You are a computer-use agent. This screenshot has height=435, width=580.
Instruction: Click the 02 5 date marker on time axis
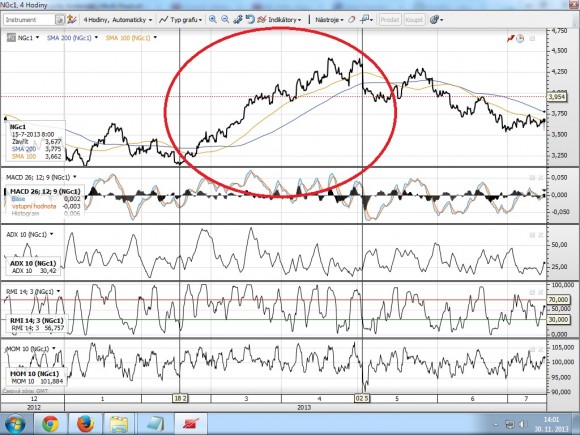[362, 398]
